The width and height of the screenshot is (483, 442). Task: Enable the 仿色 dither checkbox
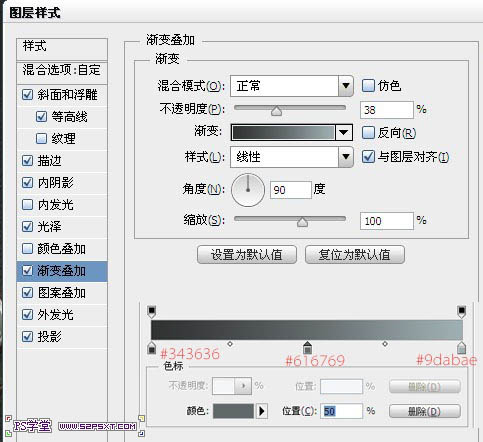pos(368,86)
